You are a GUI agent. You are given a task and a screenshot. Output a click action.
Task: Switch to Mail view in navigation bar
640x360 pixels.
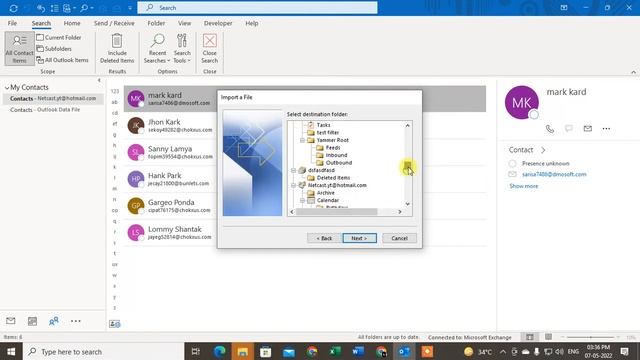click(x=11, y=321)
